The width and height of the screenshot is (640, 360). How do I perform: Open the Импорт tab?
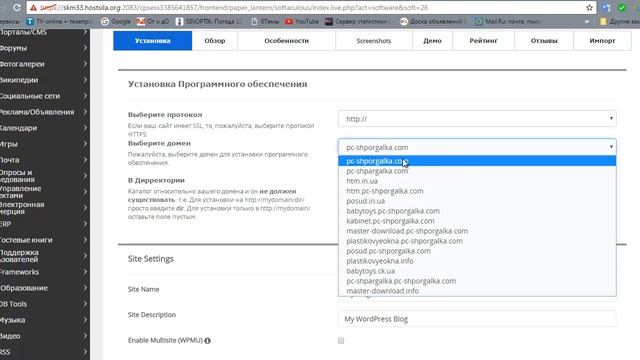602,41
